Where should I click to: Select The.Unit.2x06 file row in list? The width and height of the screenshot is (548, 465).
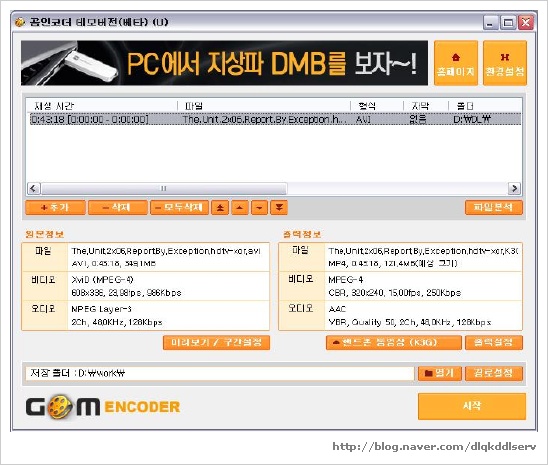[x=275, y=119]
